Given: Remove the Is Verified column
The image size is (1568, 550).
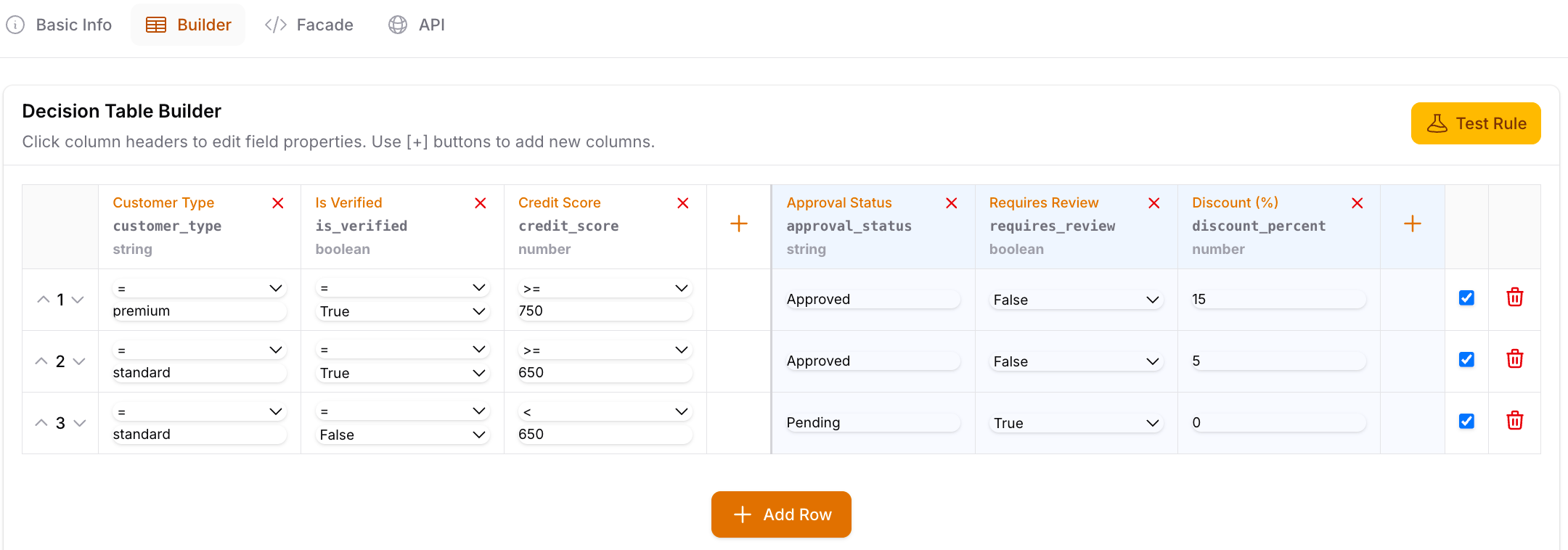Looking at the screenshot, I should pos(480,203).
